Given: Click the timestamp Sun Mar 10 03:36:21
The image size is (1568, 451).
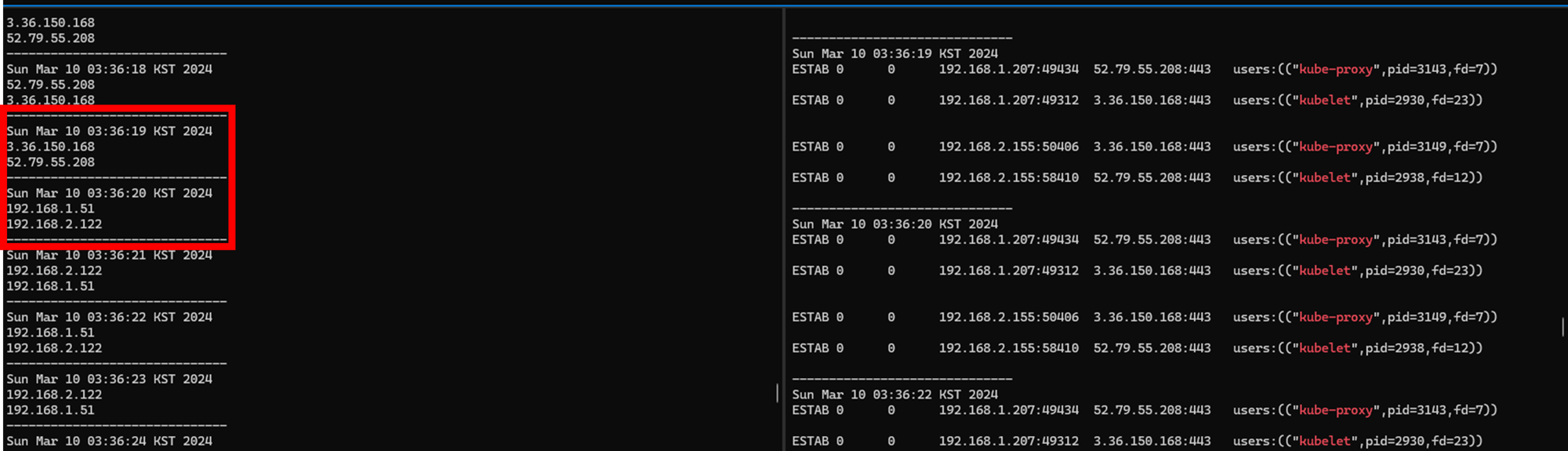Looking at the screenshot, I should [110, 255].
